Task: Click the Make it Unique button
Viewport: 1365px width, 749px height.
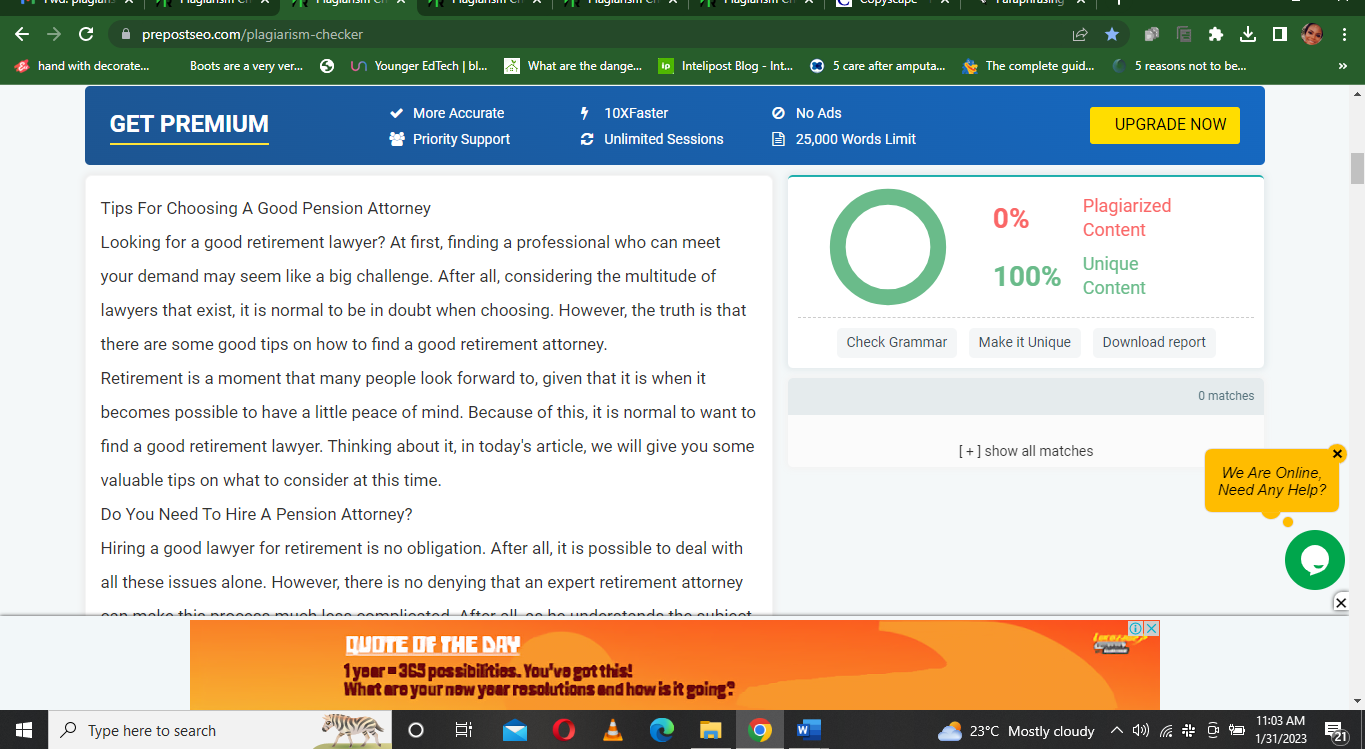Action: click(x=1025, y=342)
